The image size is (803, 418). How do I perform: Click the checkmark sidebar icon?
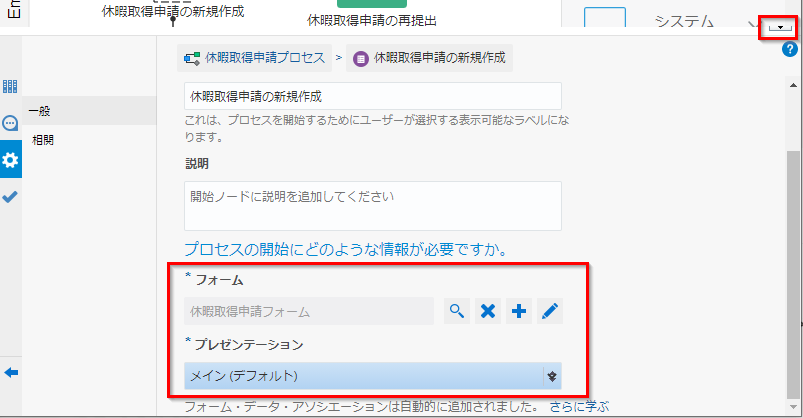pos(11,197)
